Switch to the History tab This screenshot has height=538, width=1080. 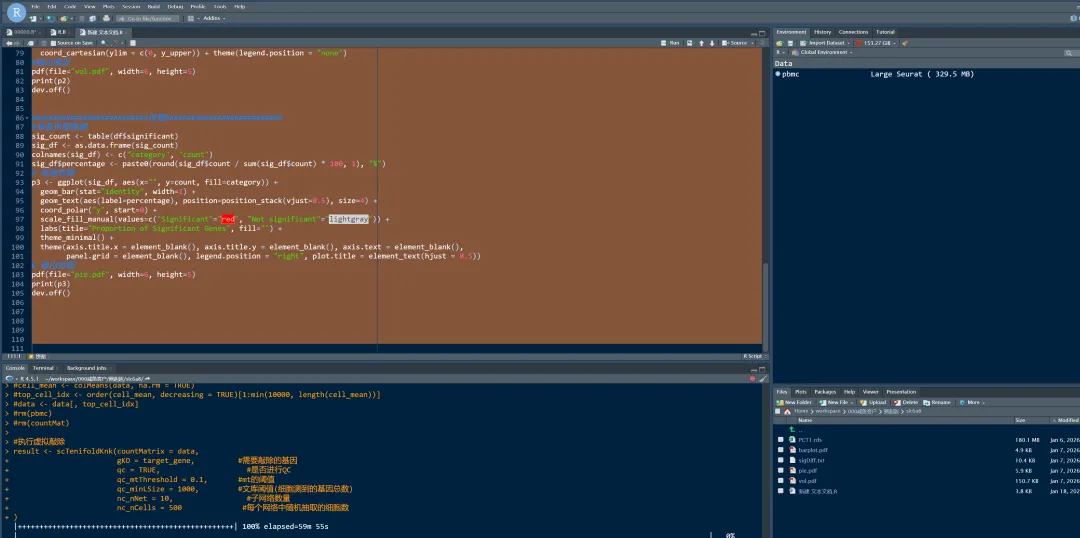point(822,32)
